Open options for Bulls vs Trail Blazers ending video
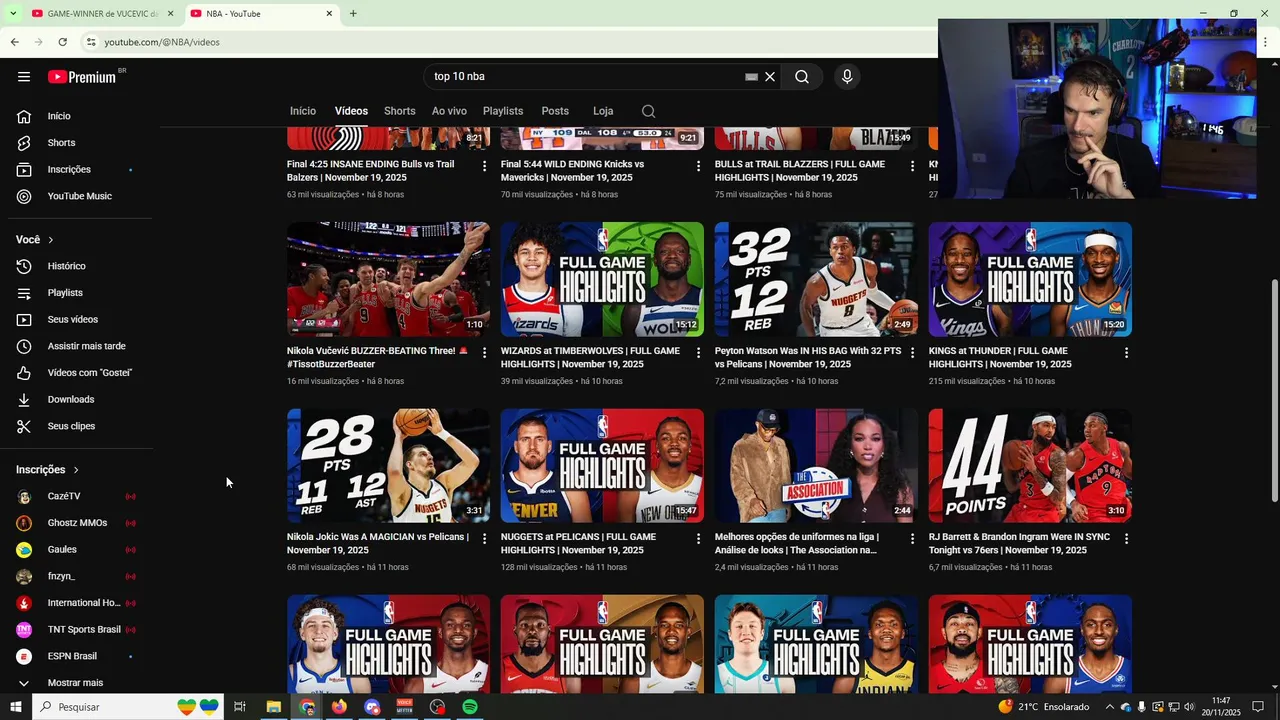Viewport: 1280px width, 720px height. (x=485, y=166)
